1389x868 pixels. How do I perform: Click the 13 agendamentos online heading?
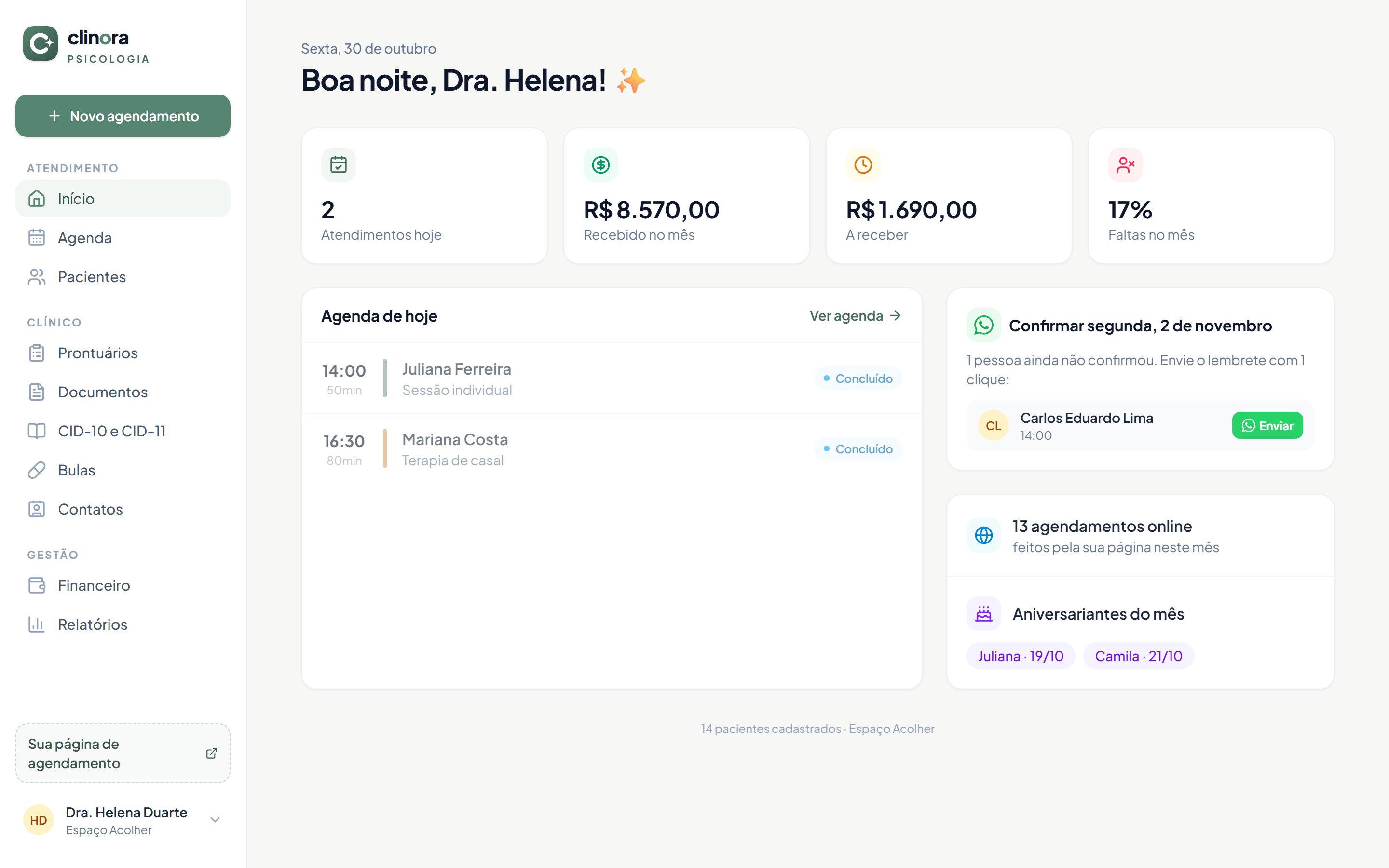pos(1102,526)
